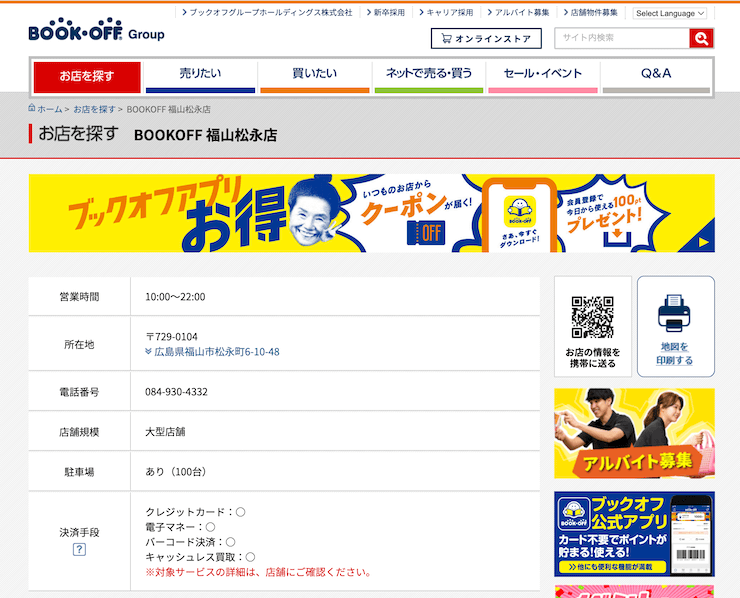Click the バーコード決済：○ line
Screen dimensions: 740x598
[x=190, y=542]
